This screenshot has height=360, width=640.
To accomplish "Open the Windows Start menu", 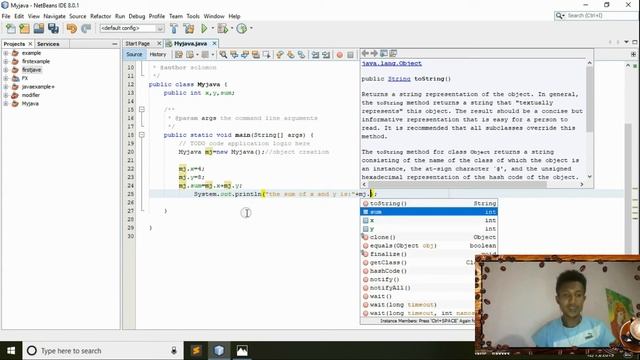I will tap(11, 351).
